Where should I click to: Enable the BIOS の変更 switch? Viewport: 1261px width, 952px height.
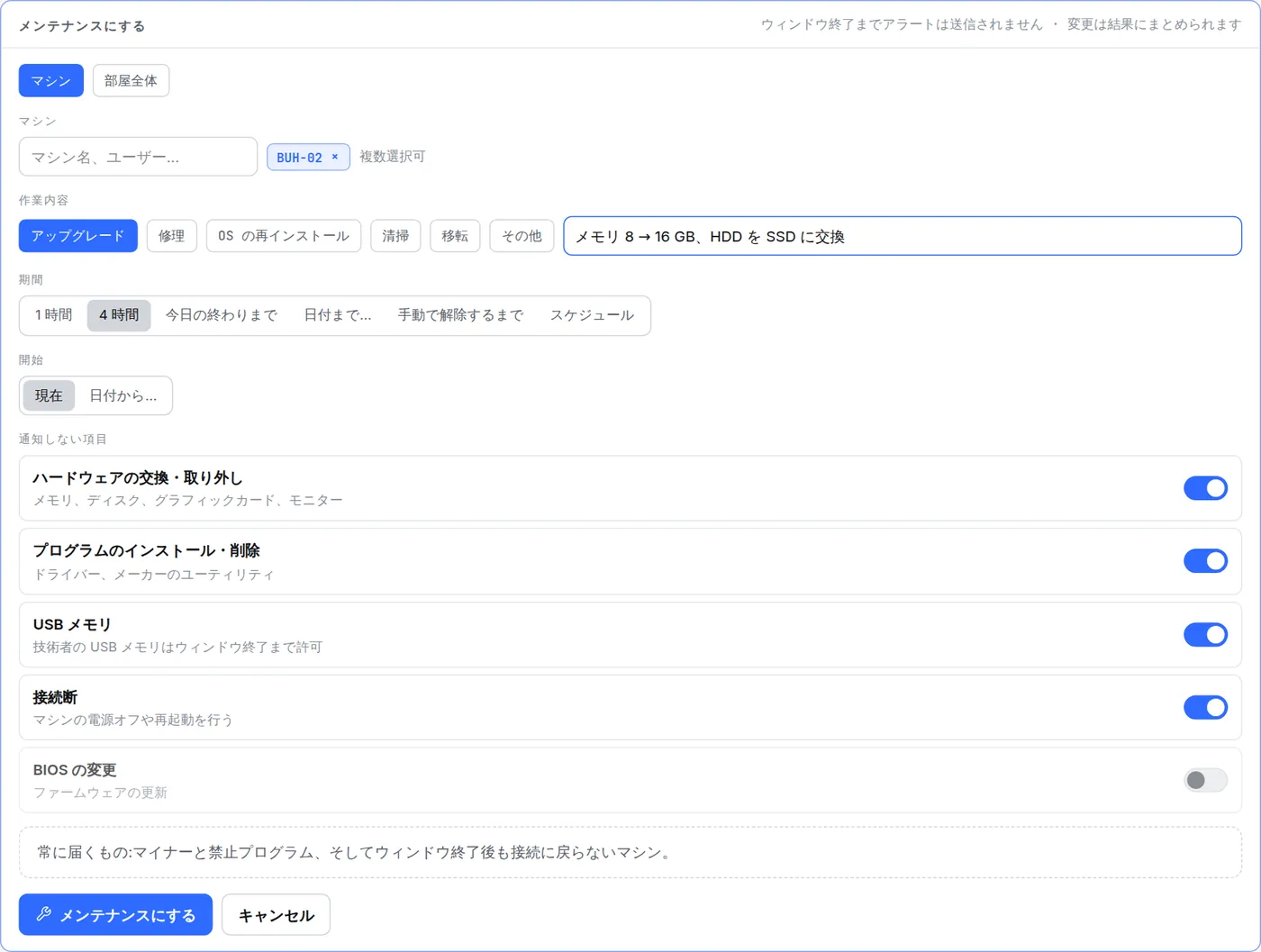coord(1205,780)
